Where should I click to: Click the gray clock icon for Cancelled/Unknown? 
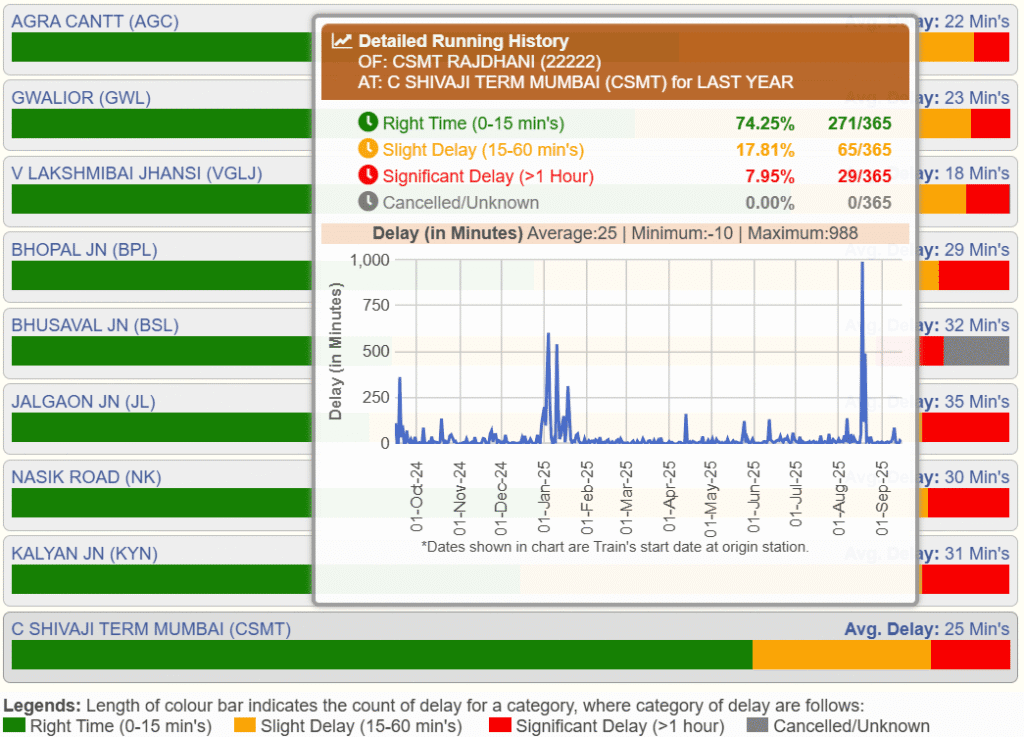[368, 202]
